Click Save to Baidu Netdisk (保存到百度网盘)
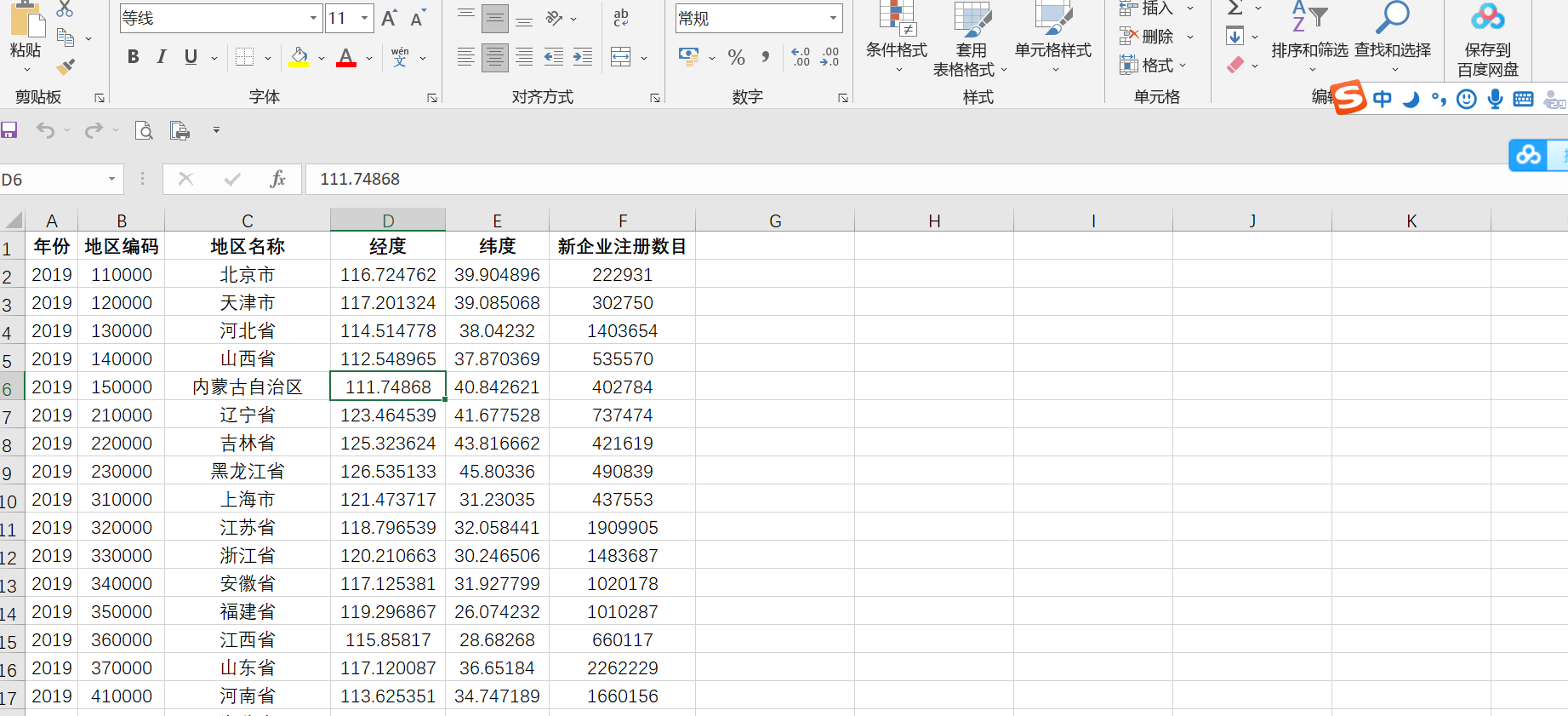Screen dimensions: 1568x716 (1488, 39)
